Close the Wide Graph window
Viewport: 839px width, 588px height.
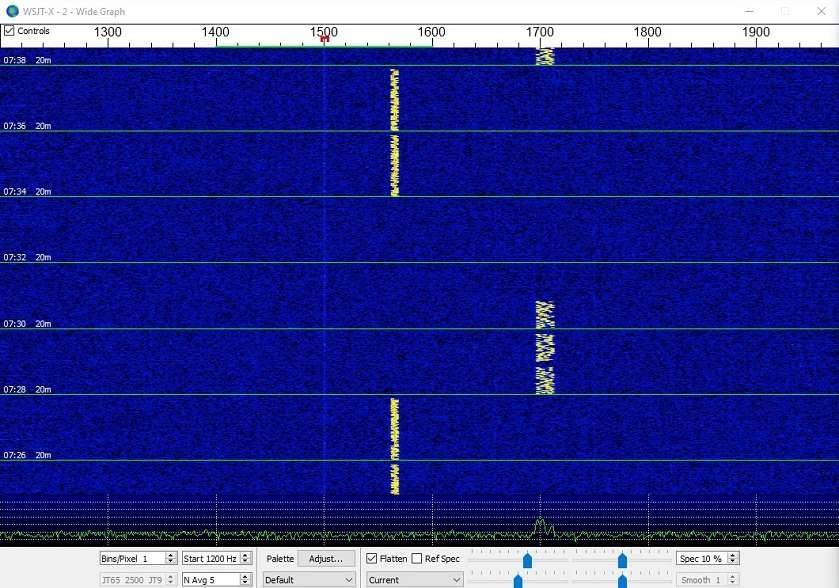[x=821, y=11]
